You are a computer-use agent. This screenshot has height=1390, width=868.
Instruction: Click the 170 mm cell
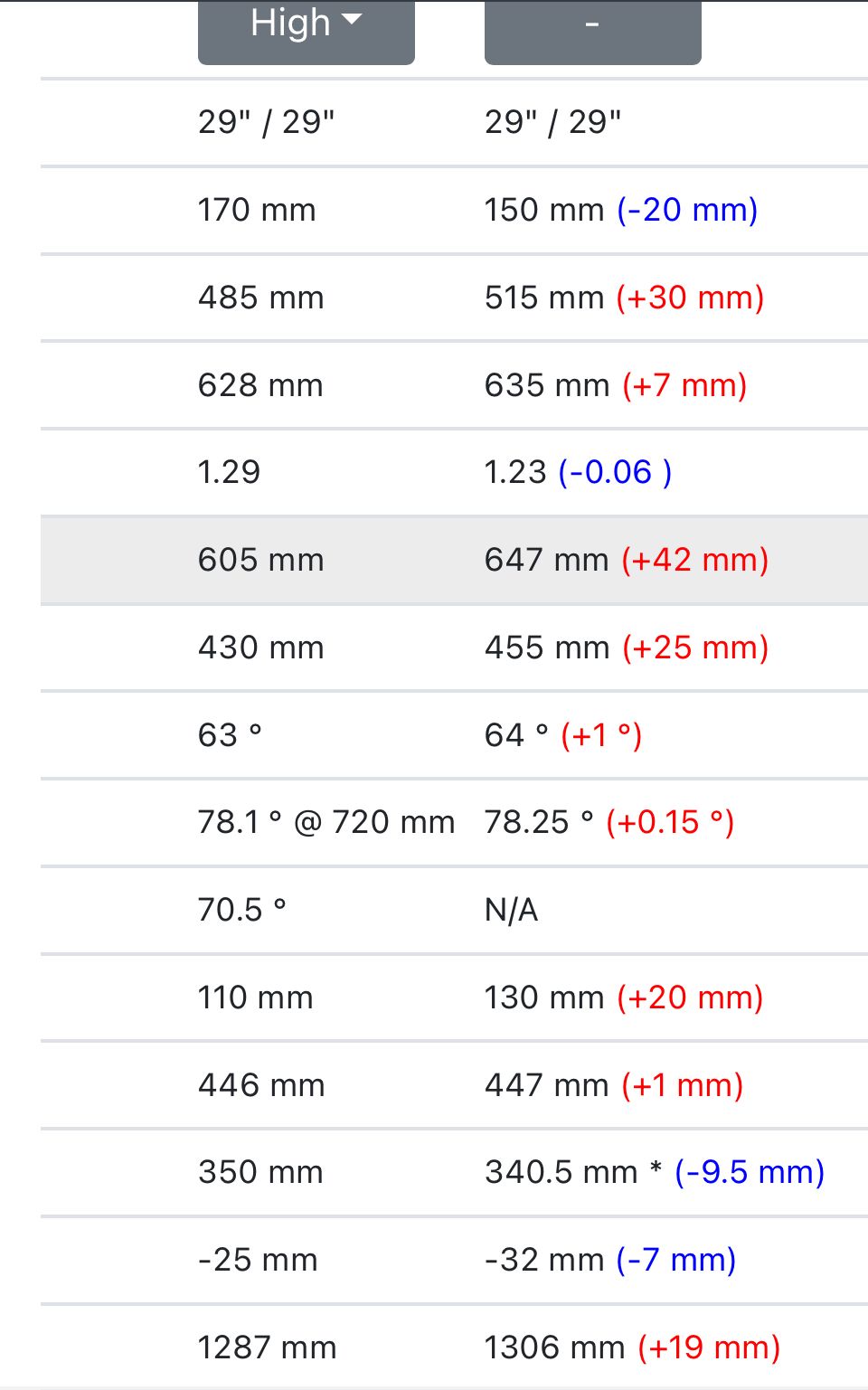pos(257,210)
